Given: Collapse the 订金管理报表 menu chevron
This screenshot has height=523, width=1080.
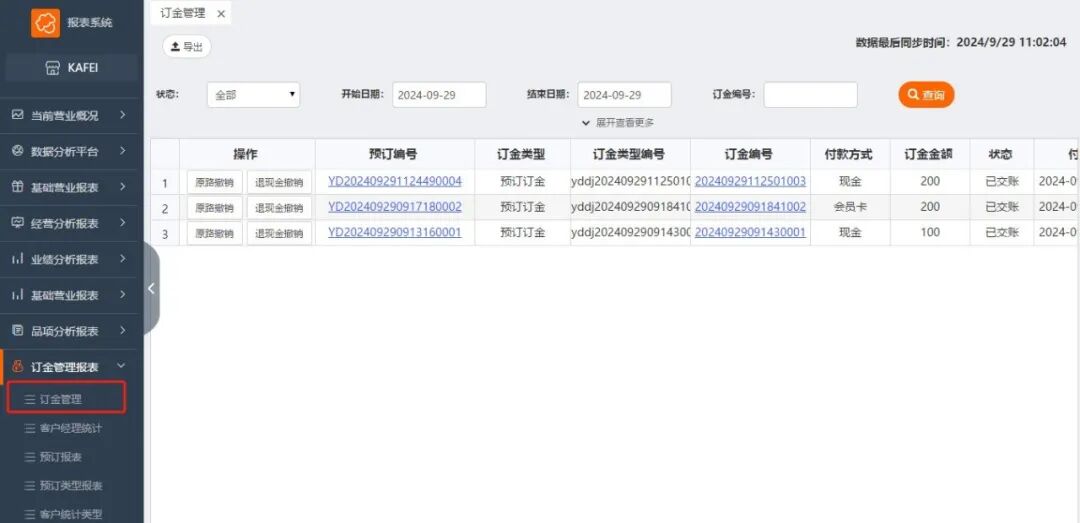Looking at the screenshot, I should click(122, 367).
